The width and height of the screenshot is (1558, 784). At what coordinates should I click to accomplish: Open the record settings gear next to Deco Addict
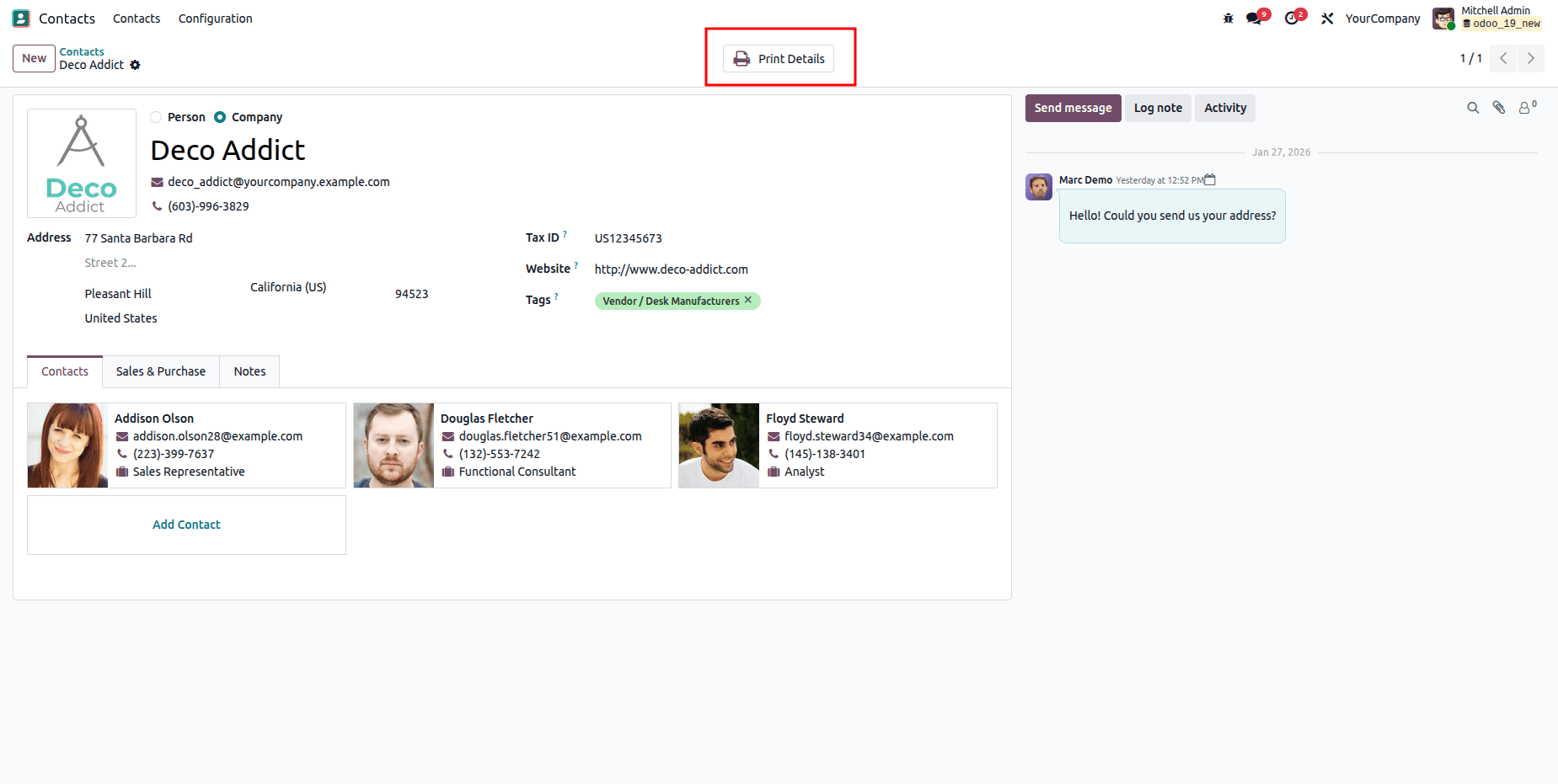point(136,65)
